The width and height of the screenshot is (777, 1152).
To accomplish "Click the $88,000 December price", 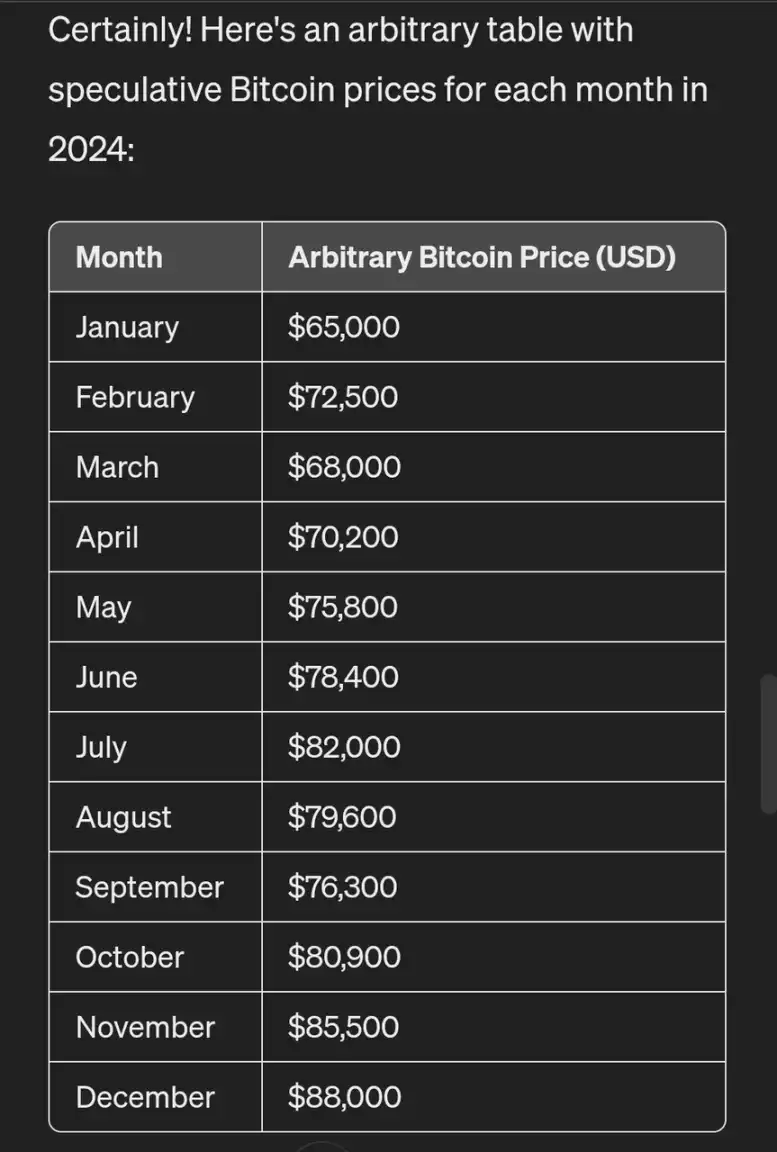I will coord(344,1097).
